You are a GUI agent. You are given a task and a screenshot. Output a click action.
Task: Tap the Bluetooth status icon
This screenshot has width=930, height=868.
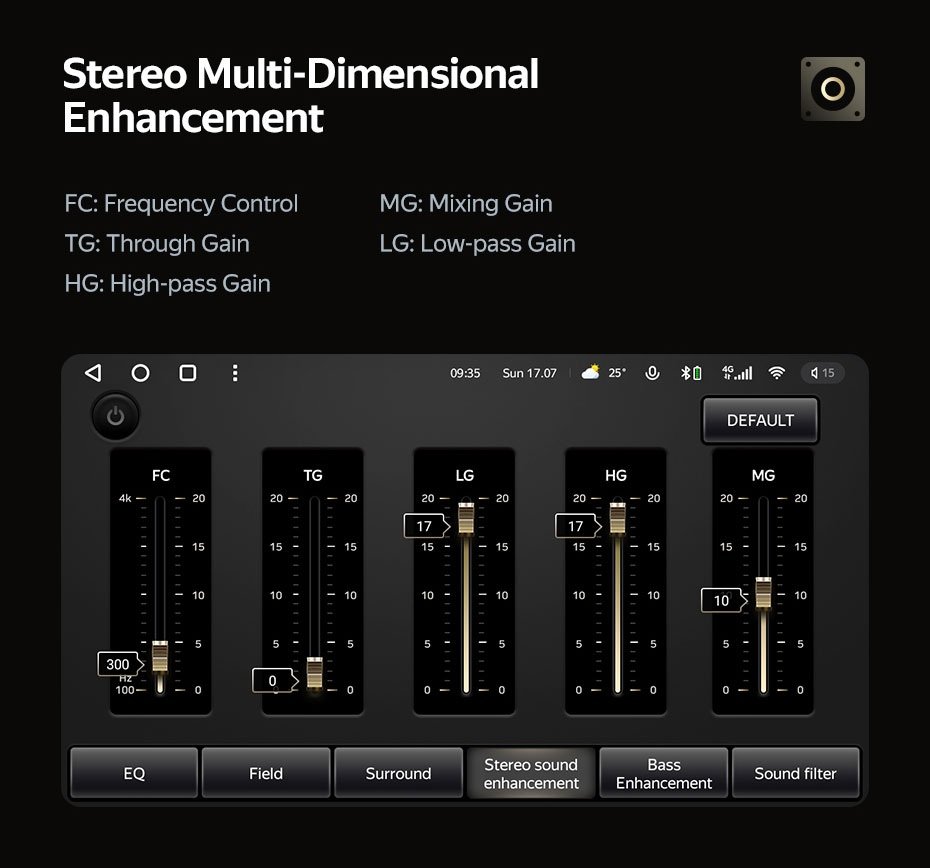(x=690, y=373)
